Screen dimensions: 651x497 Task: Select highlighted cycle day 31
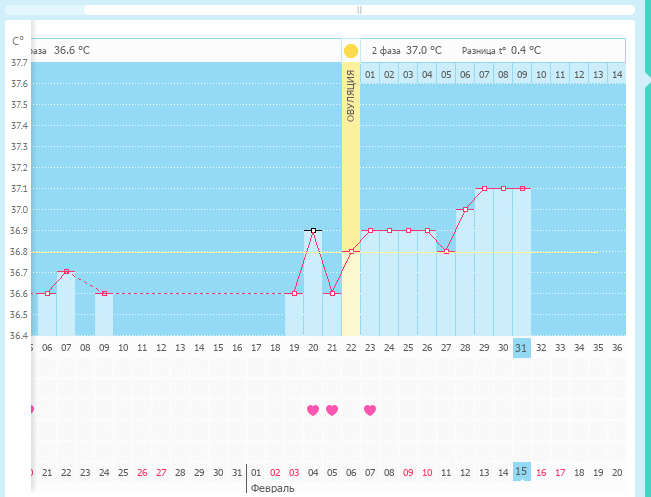pyautogui.click(x=521, y=348)
